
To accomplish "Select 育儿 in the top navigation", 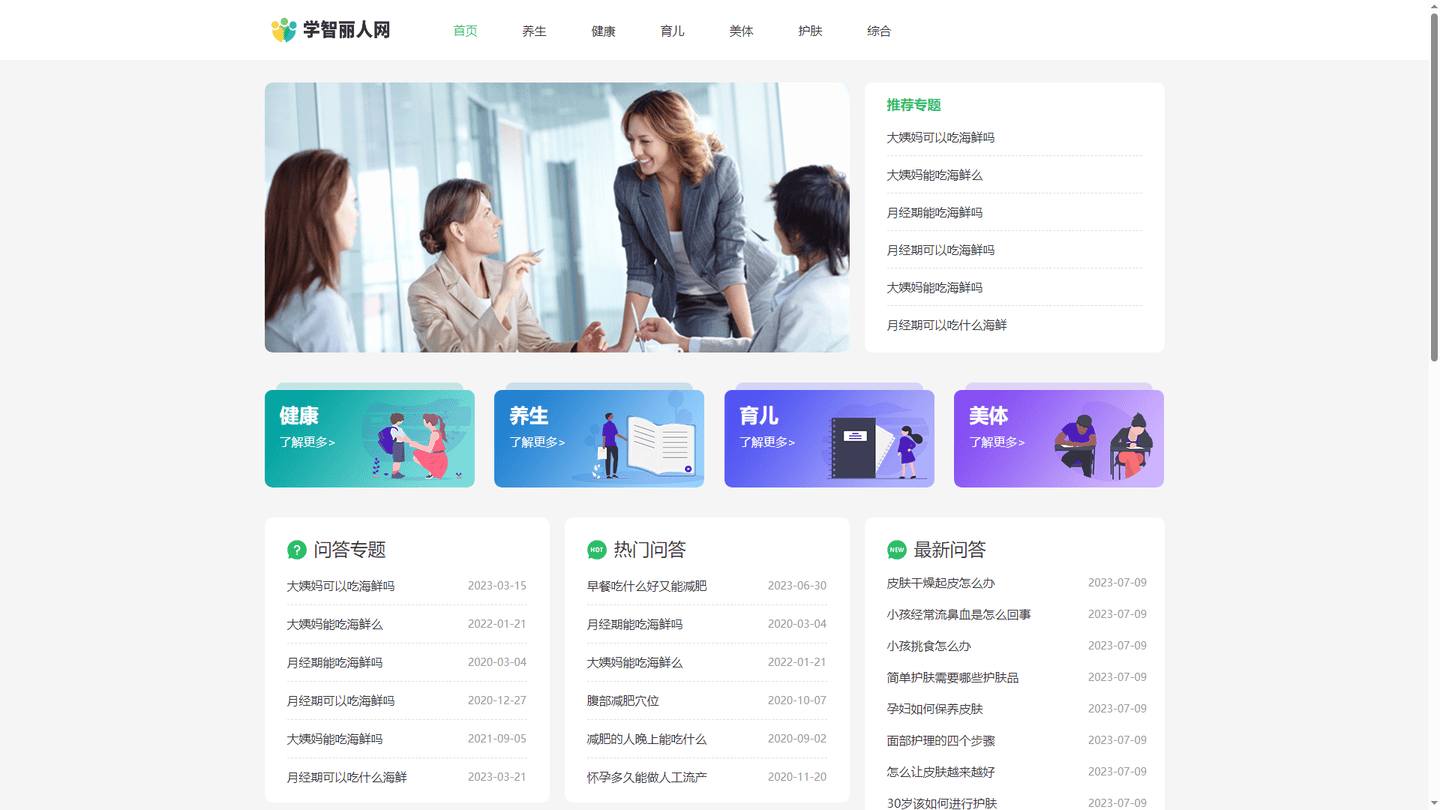I will point(672,31).
